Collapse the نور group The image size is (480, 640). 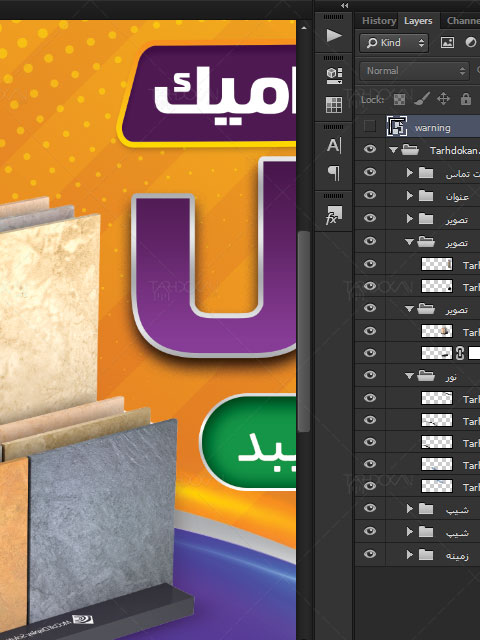(409, 376)
